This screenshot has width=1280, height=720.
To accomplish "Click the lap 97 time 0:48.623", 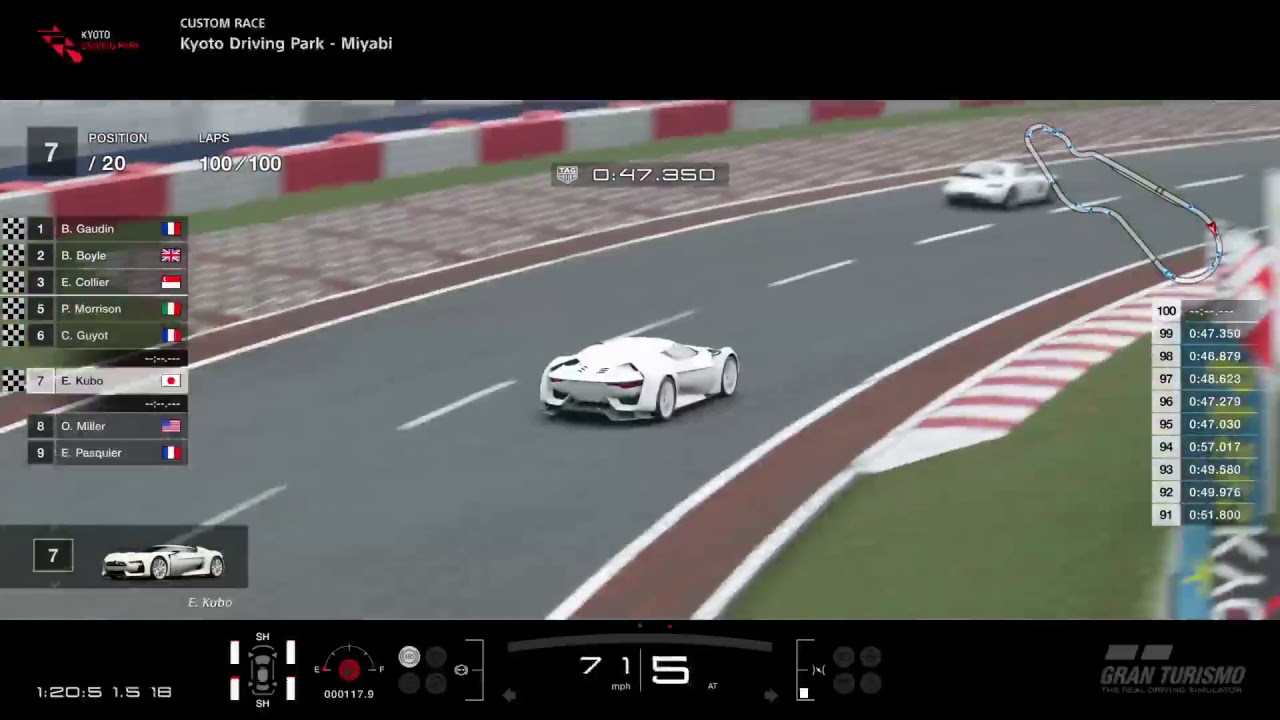I will (x=1214, y=380).
